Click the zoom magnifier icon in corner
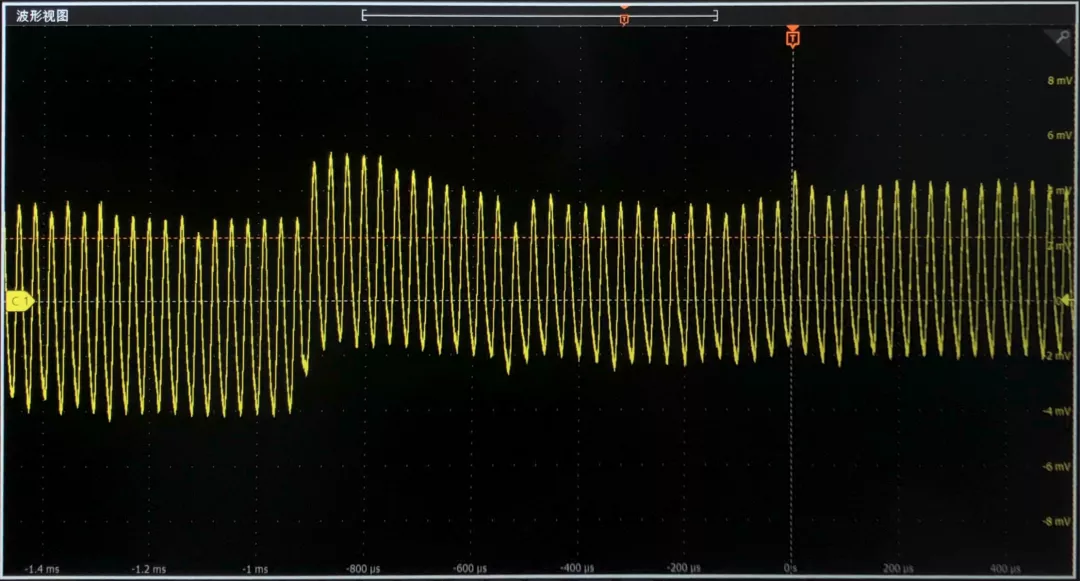Screen dimensions: 1080x581 coord(1061,39)
